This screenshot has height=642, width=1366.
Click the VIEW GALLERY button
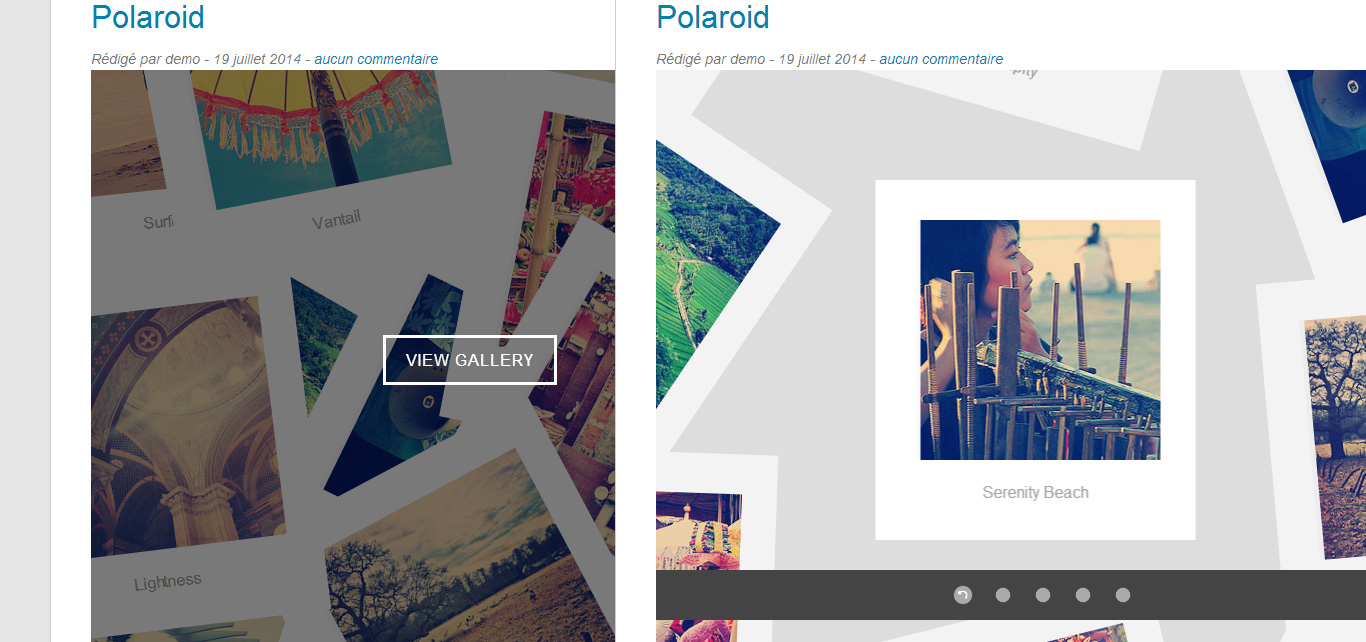pos(470,360)
